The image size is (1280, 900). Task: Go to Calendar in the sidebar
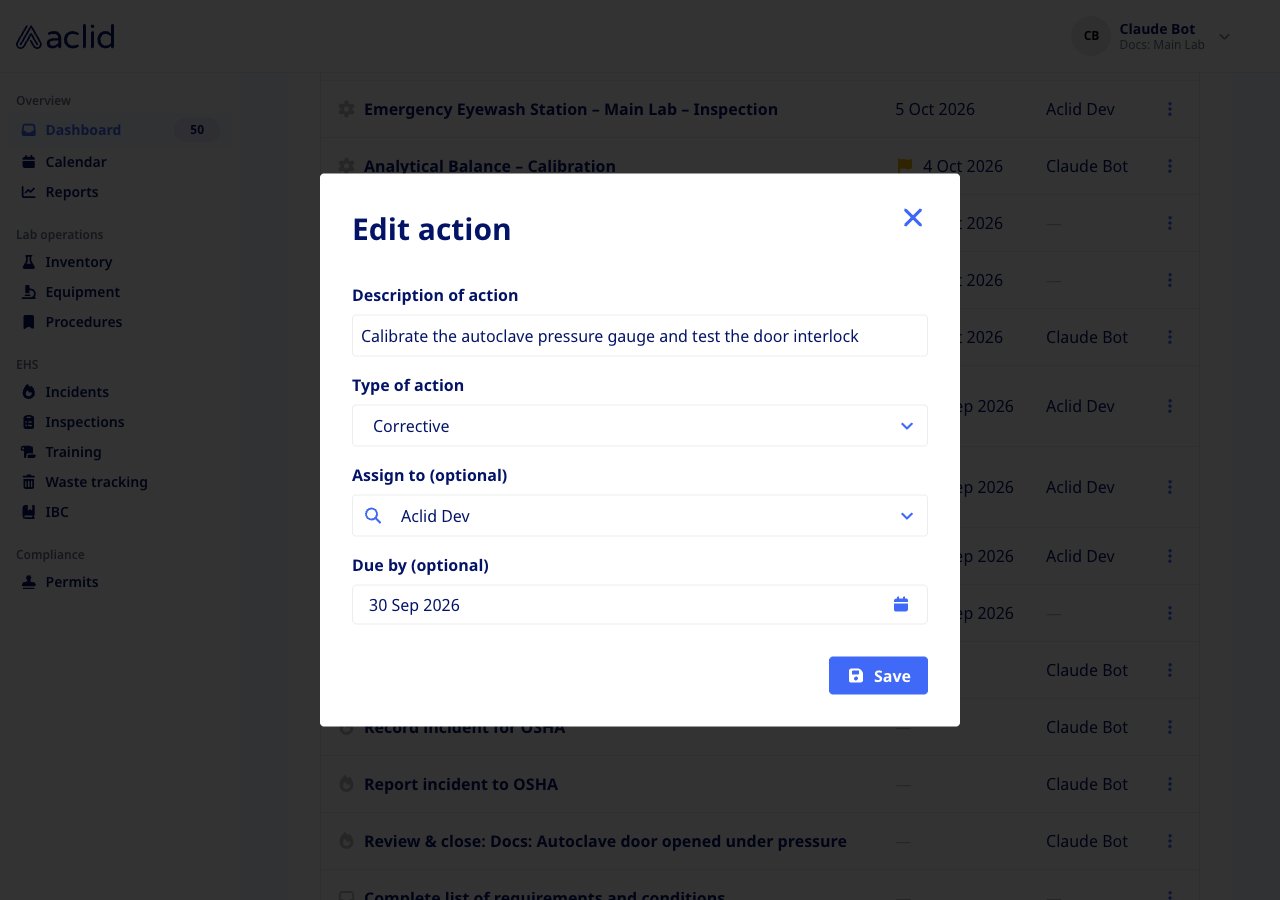click(76, 162)
